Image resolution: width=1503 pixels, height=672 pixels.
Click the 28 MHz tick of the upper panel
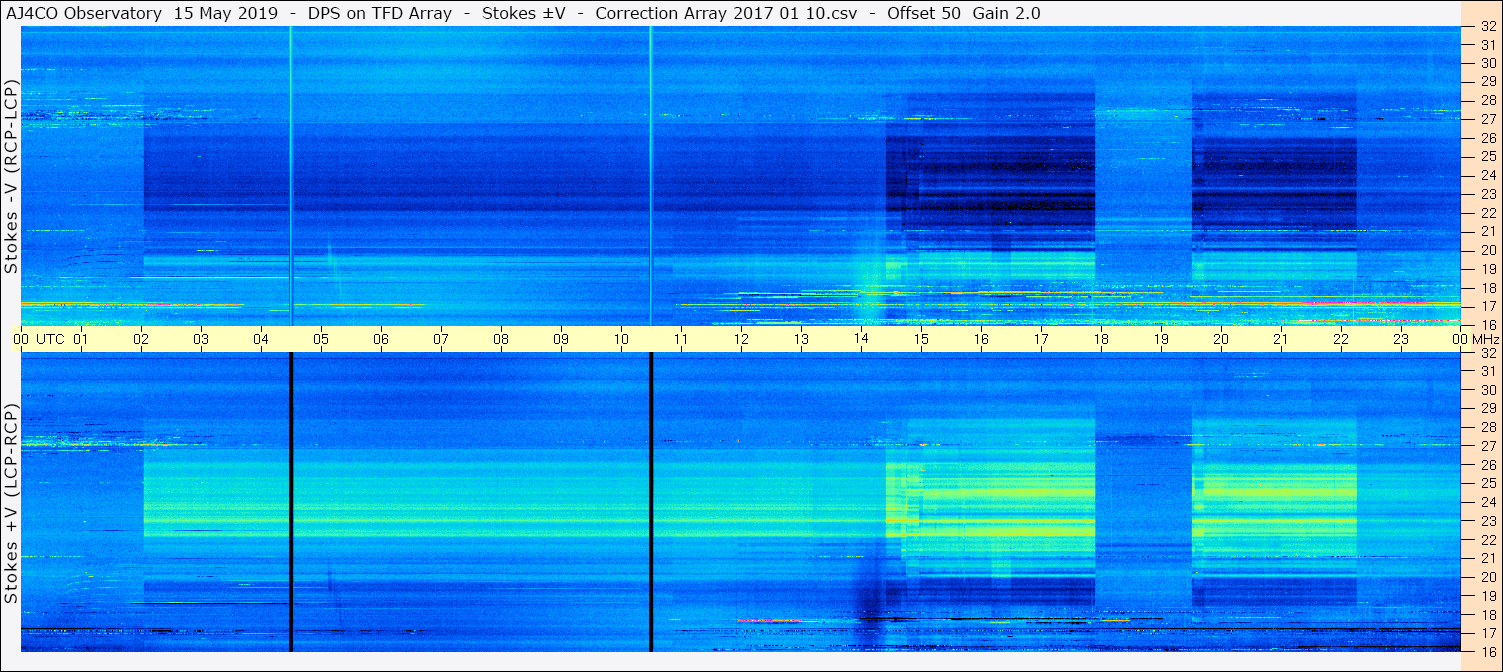click(1487, 100)
